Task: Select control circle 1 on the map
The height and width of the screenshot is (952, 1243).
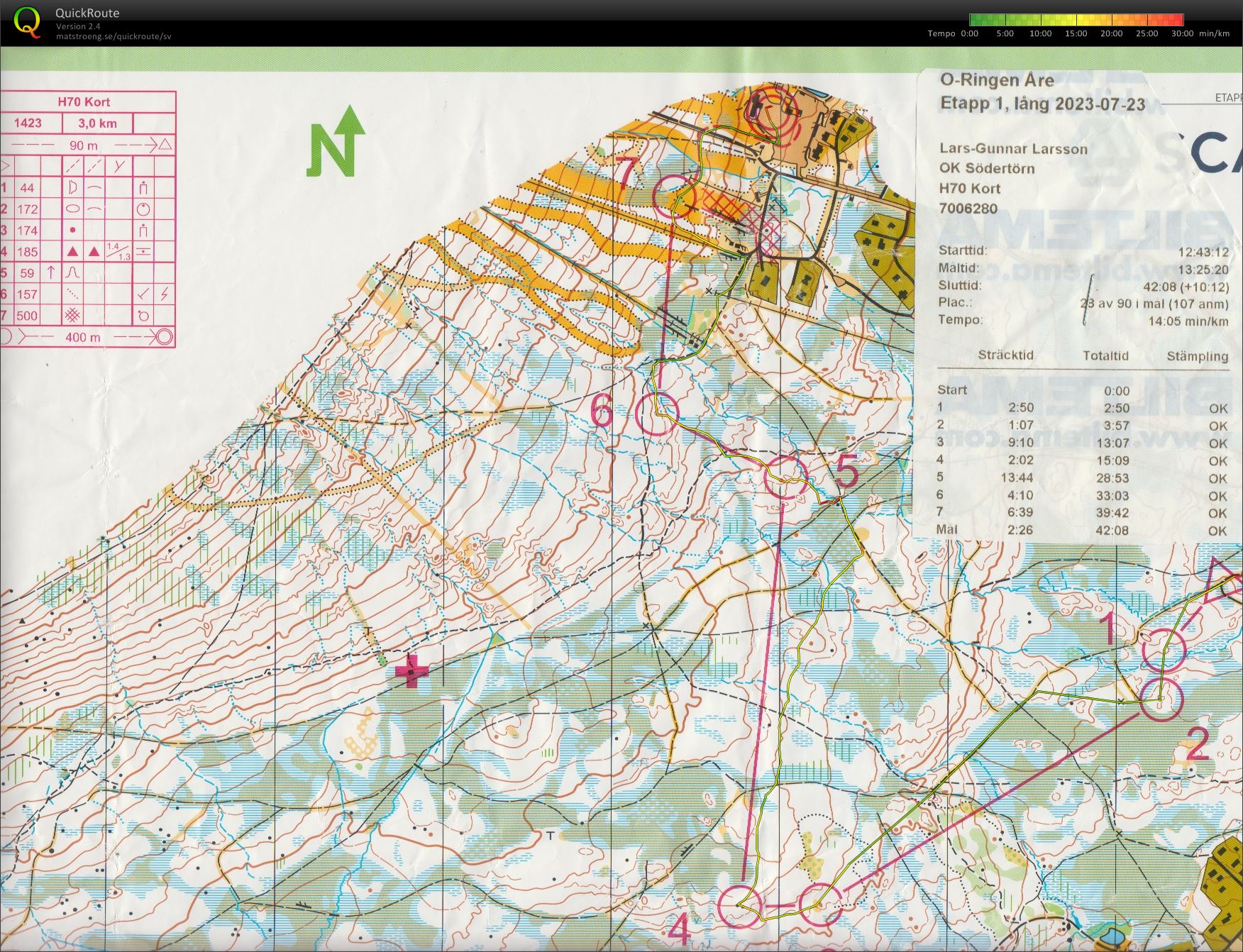Action: tap(1164, 649)
